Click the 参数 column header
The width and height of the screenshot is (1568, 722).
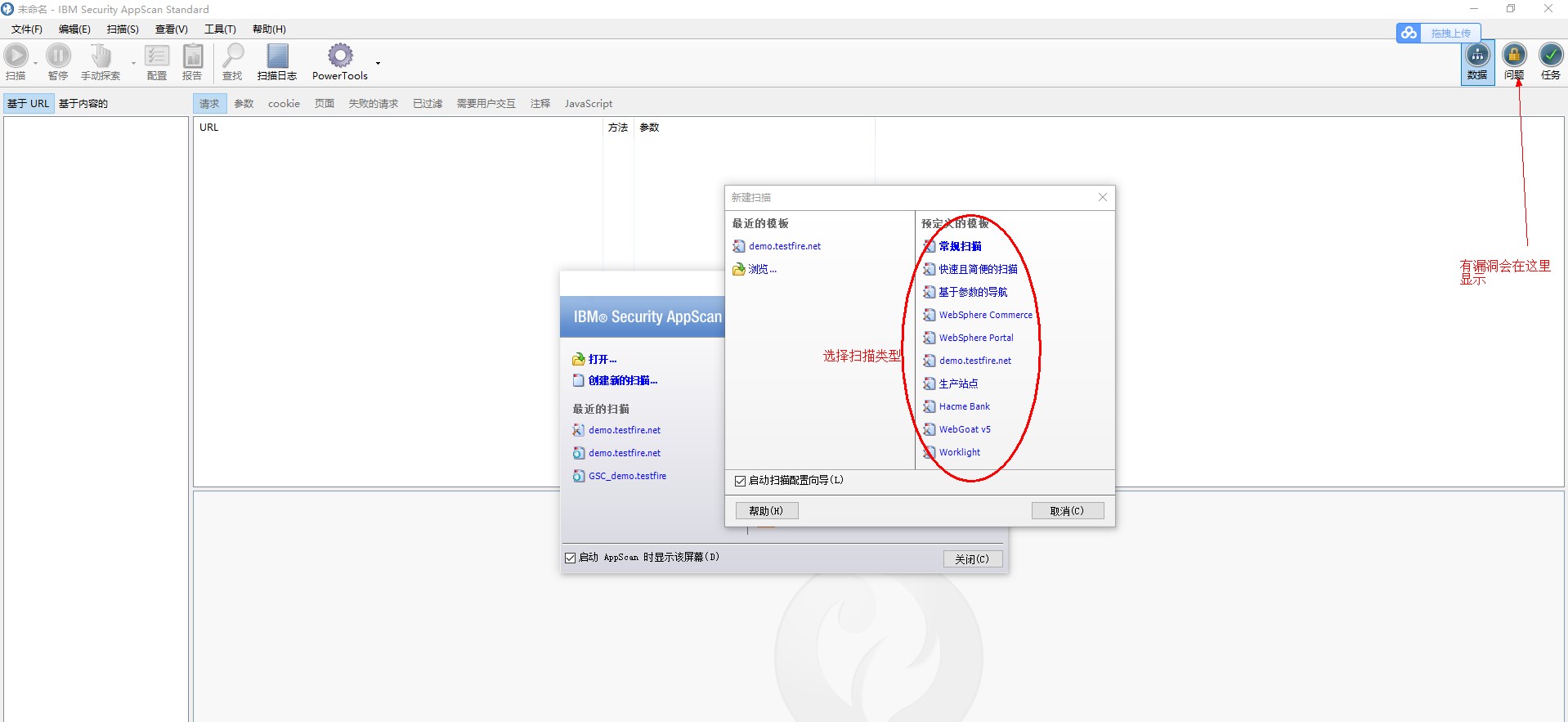[x=755, y=128]
